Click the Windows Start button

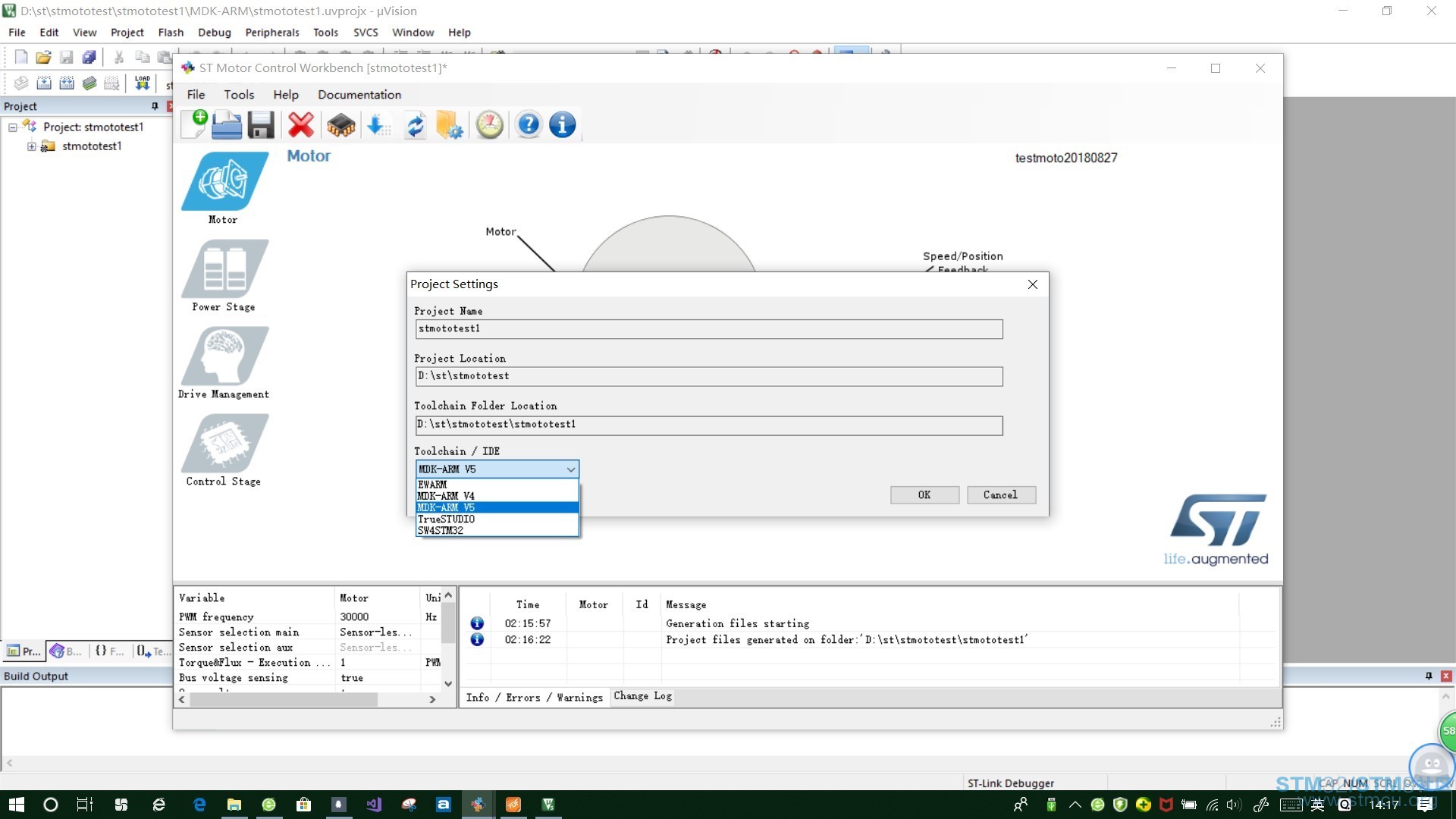click(16, 805)
